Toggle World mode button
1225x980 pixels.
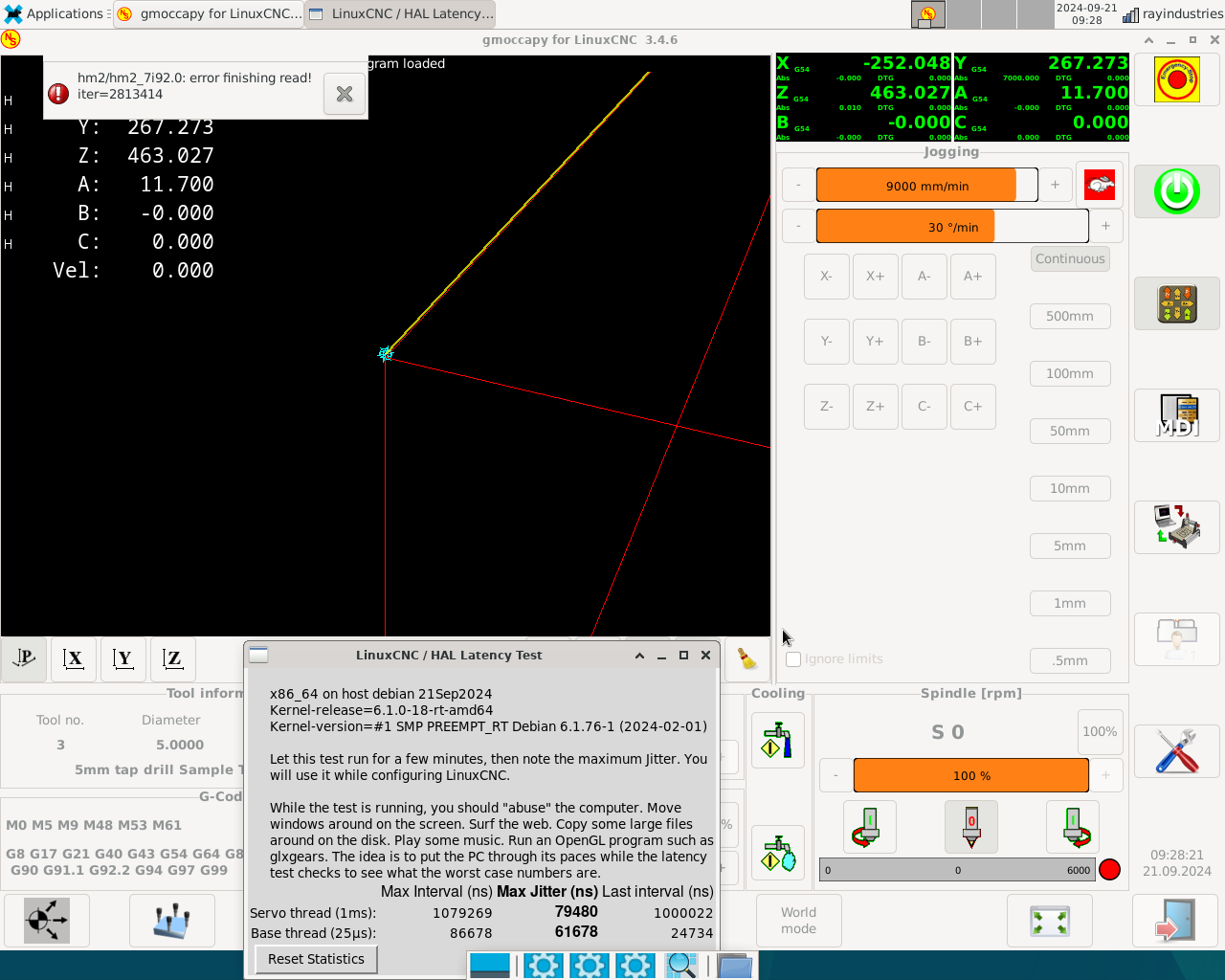click(x=798, y=921)
